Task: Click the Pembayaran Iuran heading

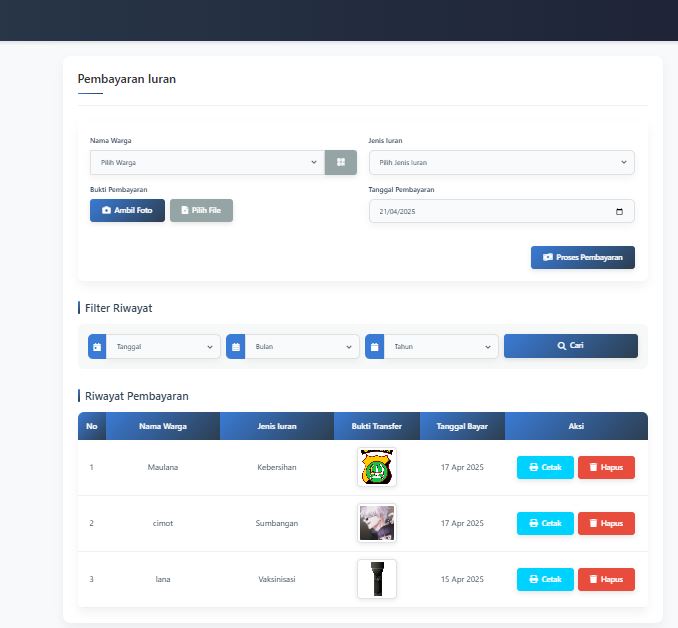Action: [127, 79]
